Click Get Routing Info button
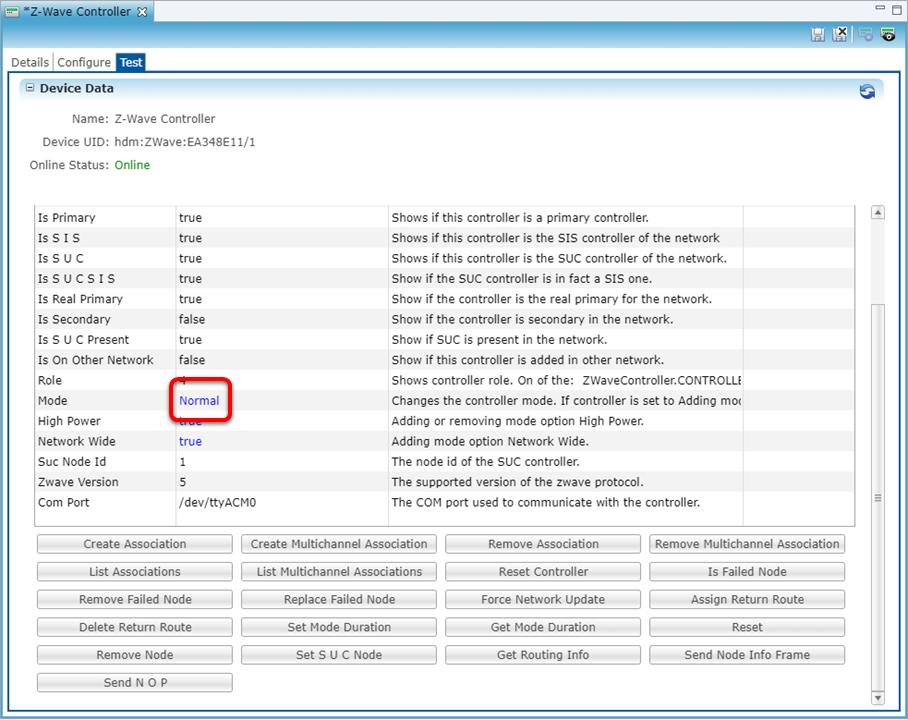This screenshot has height=720, width=908. (x=543, y=655)
